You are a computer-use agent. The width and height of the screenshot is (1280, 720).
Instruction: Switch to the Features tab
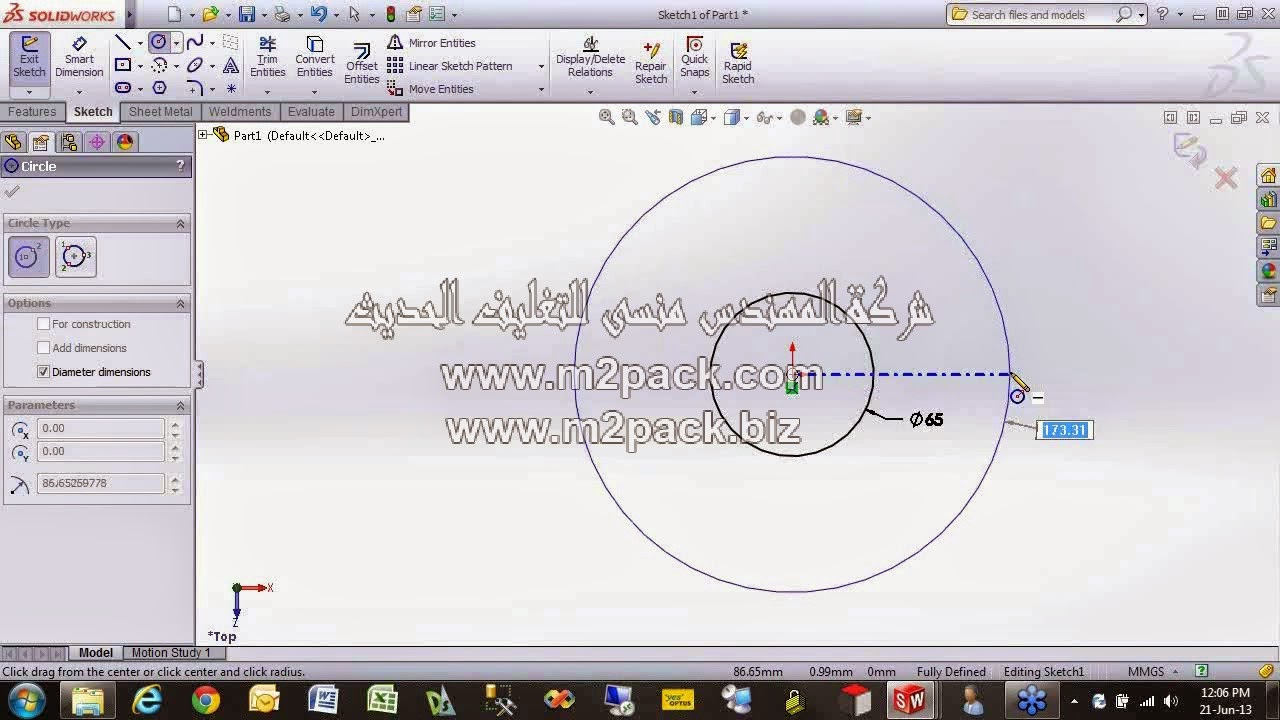click(x=32, y=112)
